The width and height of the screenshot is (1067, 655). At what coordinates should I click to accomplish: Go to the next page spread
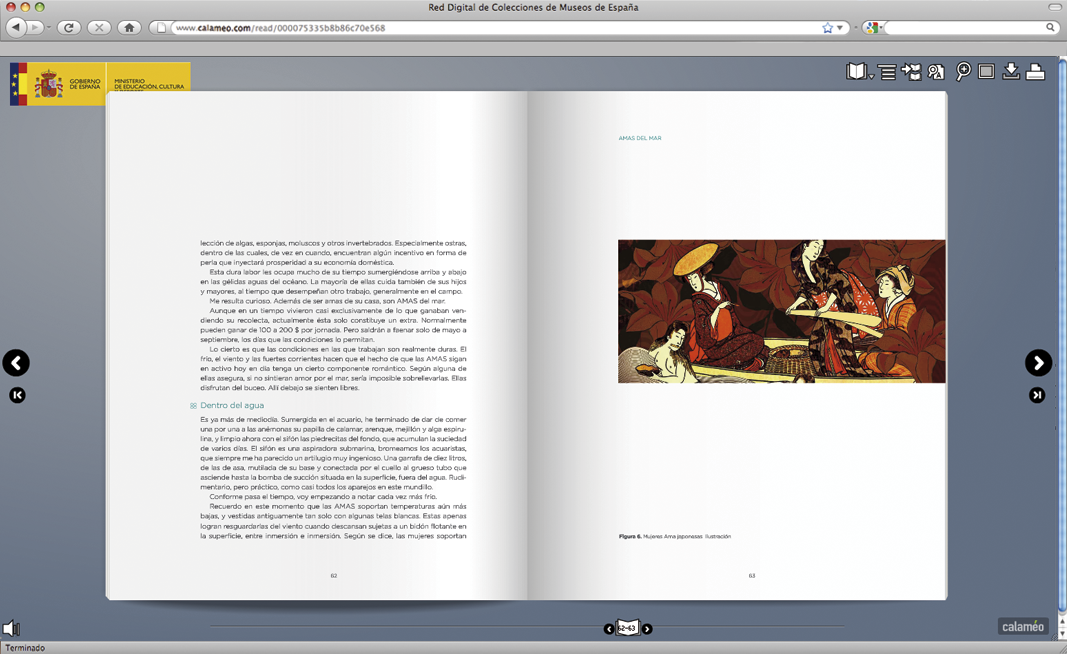tap(1038, 363)
